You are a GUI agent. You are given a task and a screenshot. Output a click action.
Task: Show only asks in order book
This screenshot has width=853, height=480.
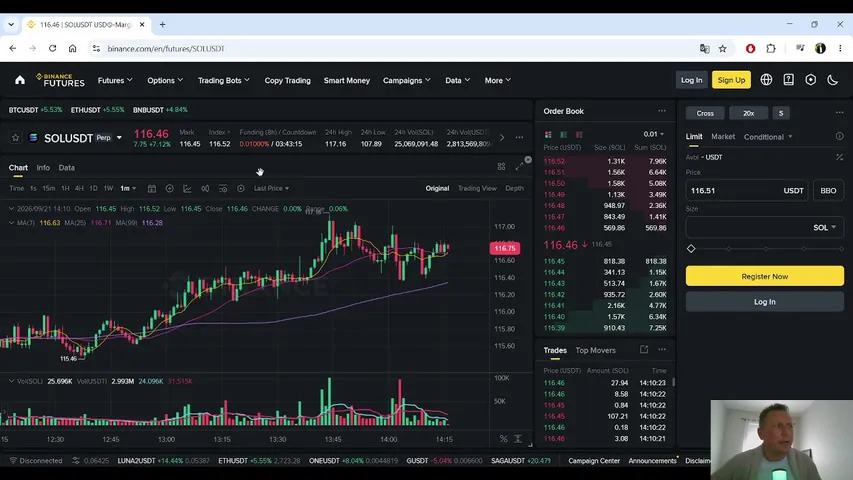coord(579,134)
